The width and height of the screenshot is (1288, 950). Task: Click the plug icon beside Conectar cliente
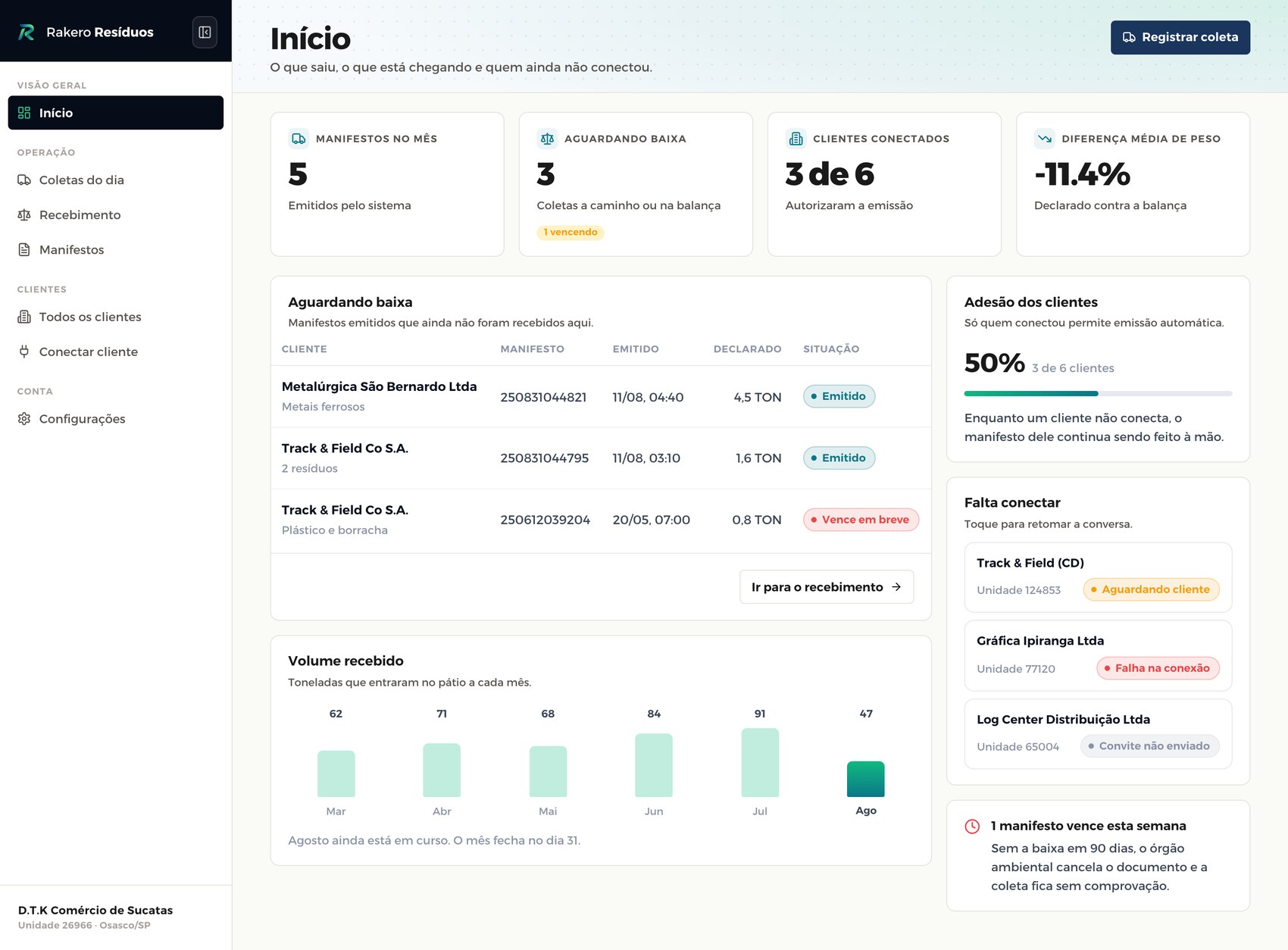[24, 352]
